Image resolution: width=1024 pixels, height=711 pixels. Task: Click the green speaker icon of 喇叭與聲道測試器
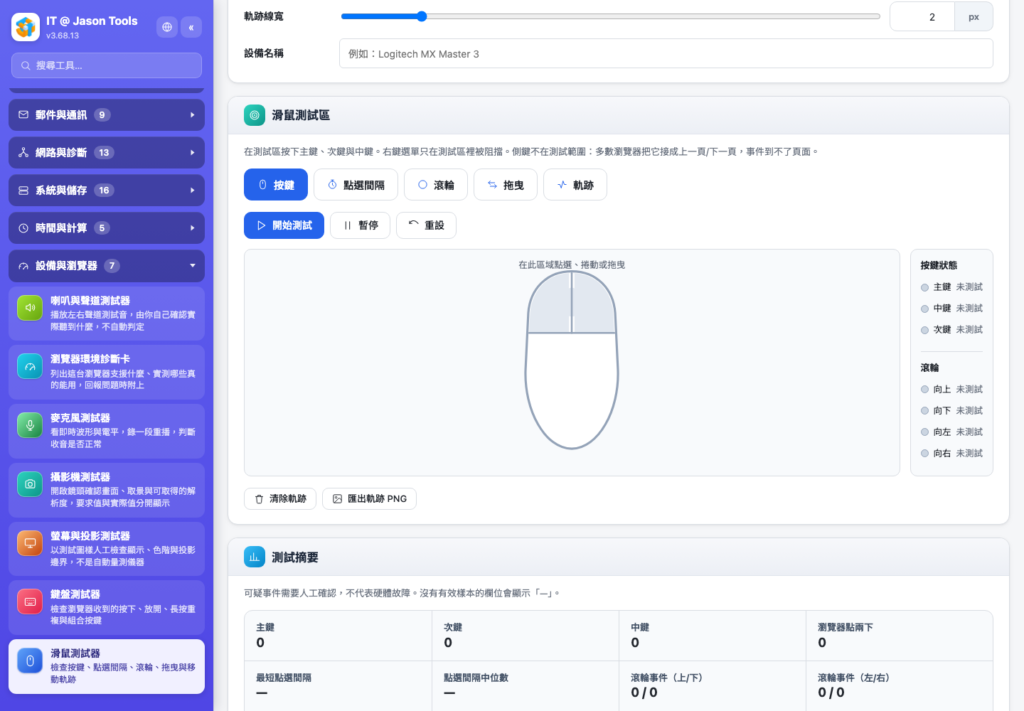click(x=30, y=308)
